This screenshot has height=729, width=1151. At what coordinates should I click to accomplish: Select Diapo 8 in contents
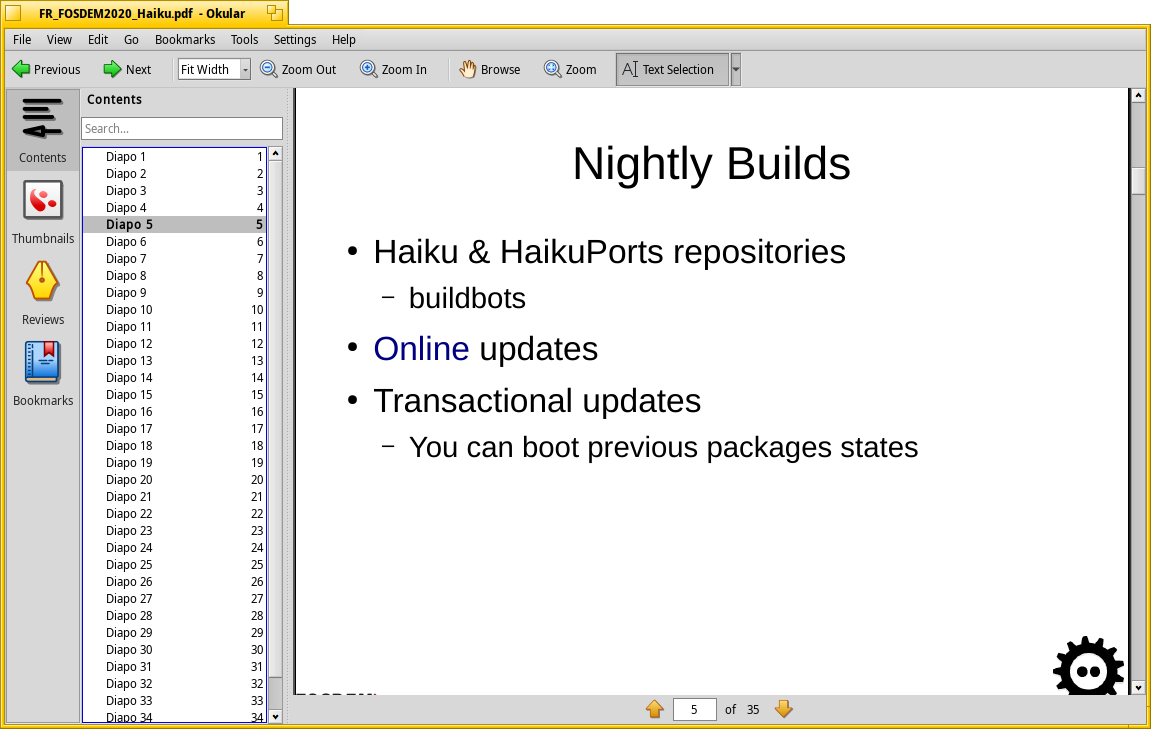coord(174,275)
